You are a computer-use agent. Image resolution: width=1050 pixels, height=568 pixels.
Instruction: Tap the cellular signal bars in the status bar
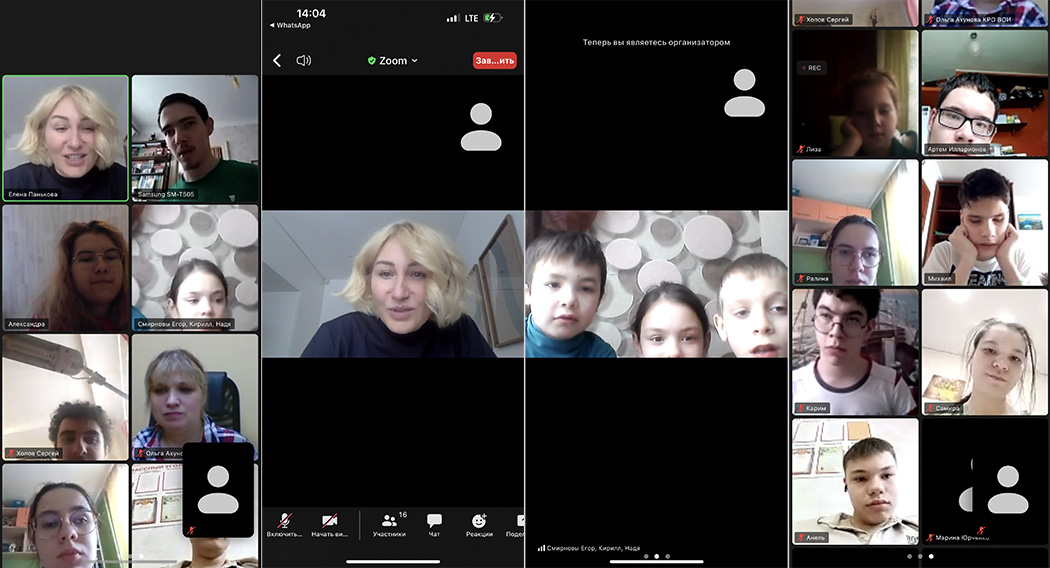(453, 18)
